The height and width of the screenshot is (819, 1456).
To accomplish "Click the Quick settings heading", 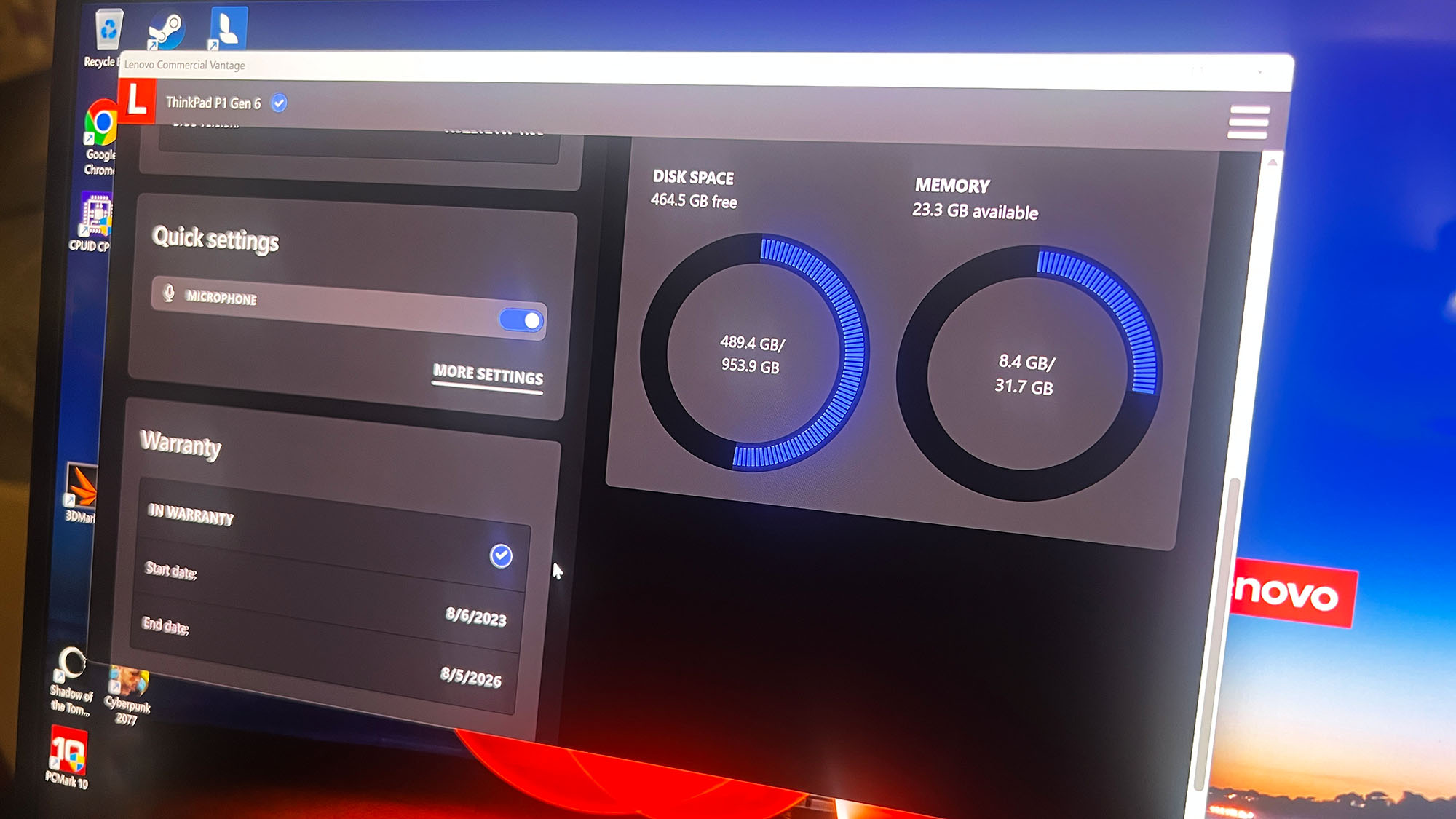I will [x=215, y=239].
